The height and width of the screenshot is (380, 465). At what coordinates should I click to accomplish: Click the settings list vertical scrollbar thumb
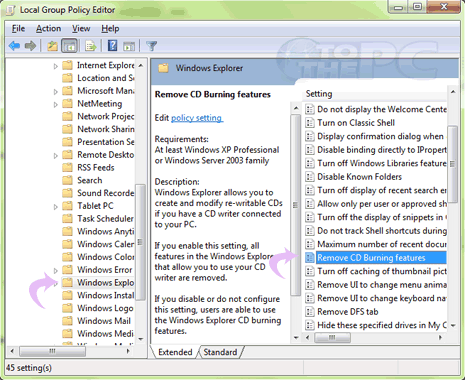[452, 164]
